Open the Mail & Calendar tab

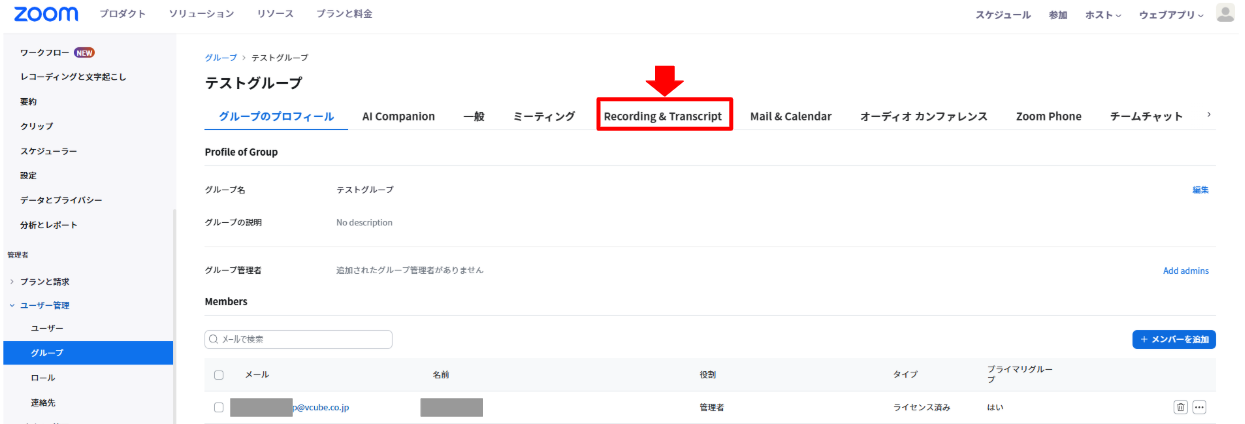(790, 116)
